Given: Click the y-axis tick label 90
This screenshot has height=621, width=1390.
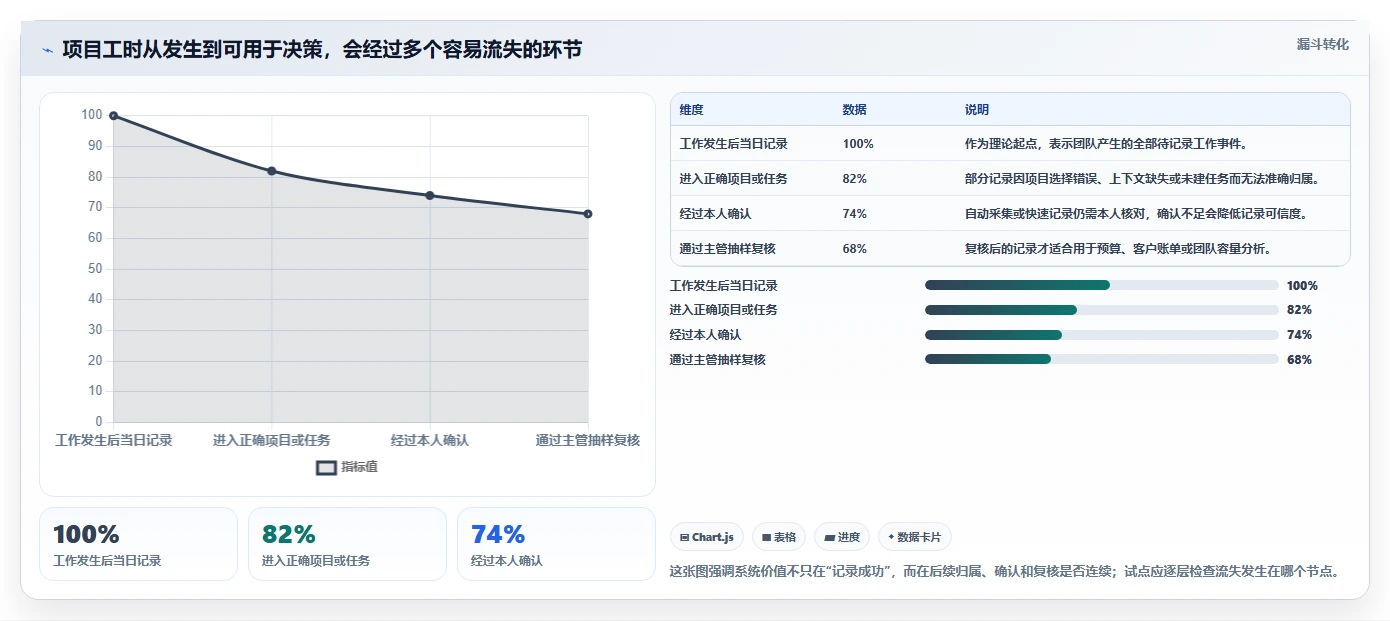Looking at the screenshot, I should tap(95, 146).
